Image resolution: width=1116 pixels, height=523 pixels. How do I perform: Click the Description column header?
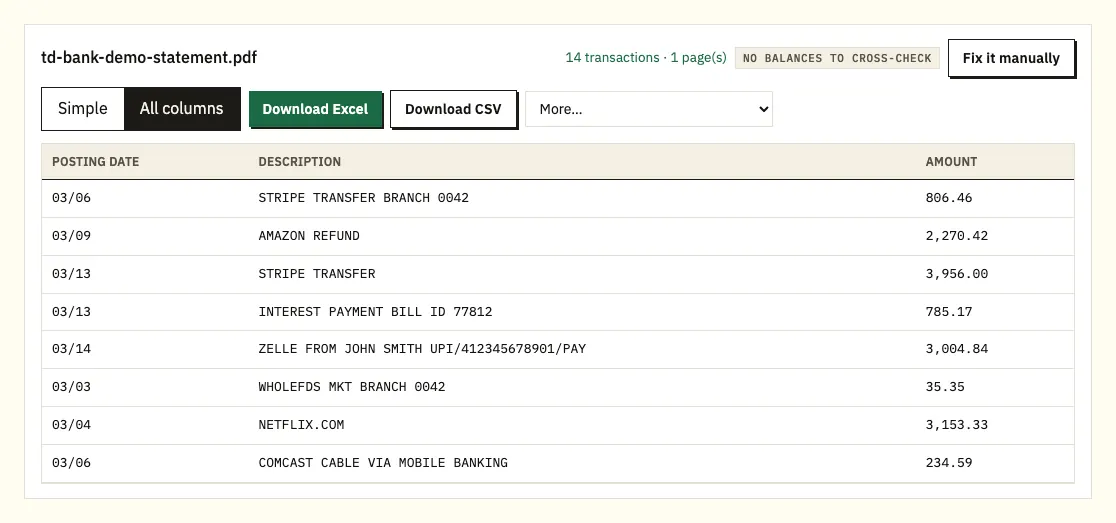[300, 162]
